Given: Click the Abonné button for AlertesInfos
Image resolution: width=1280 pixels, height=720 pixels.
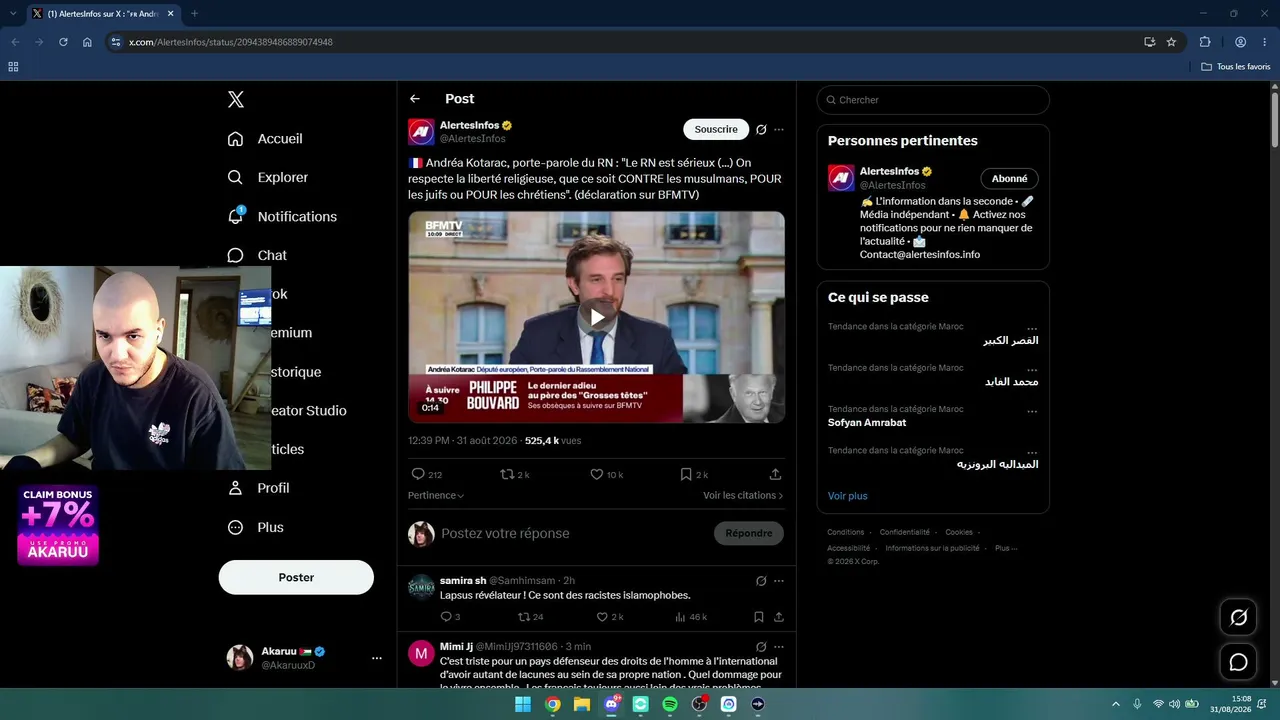Looking at the screenshot, I should click(x=1009, y=179).
